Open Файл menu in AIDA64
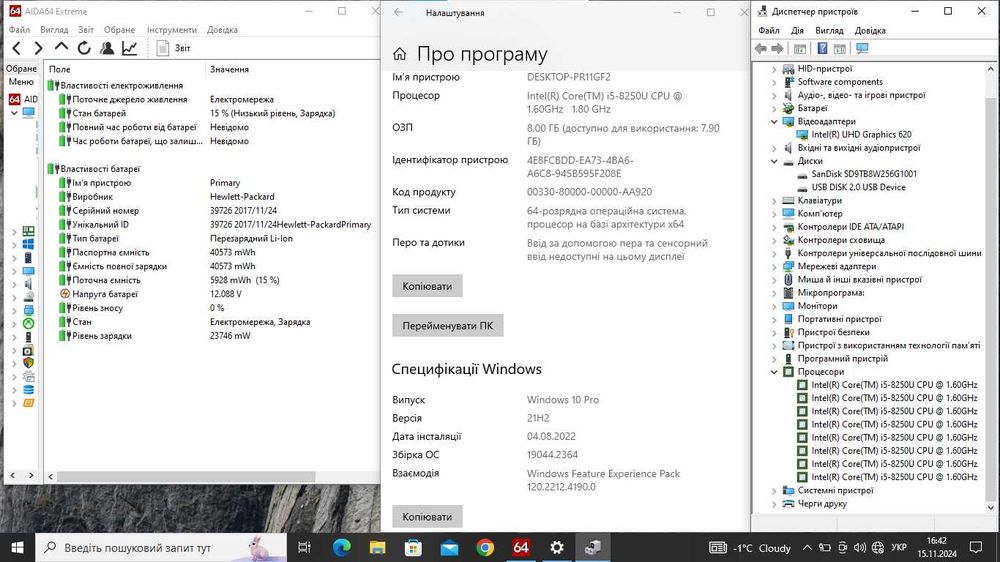Screen dimensions: 1000x562 point(19,29)
